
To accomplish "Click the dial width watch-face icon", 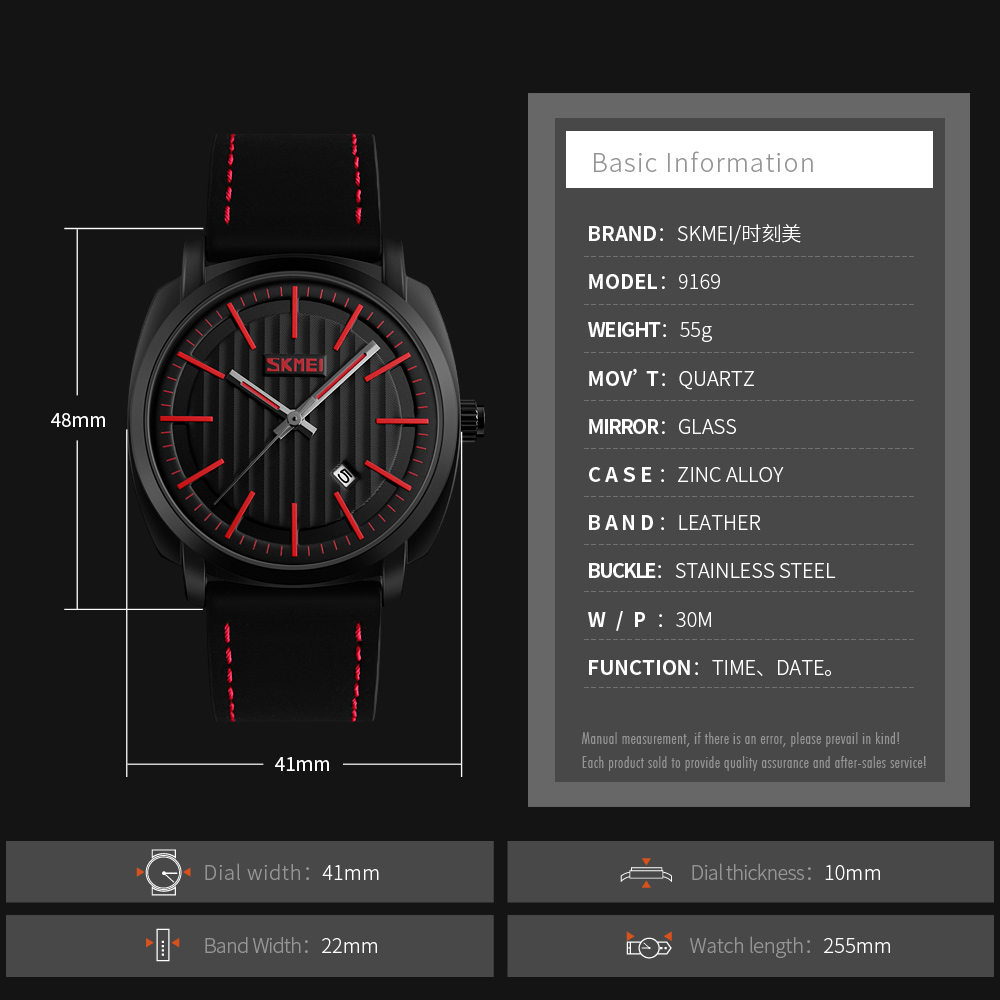I will pos(163,872).
